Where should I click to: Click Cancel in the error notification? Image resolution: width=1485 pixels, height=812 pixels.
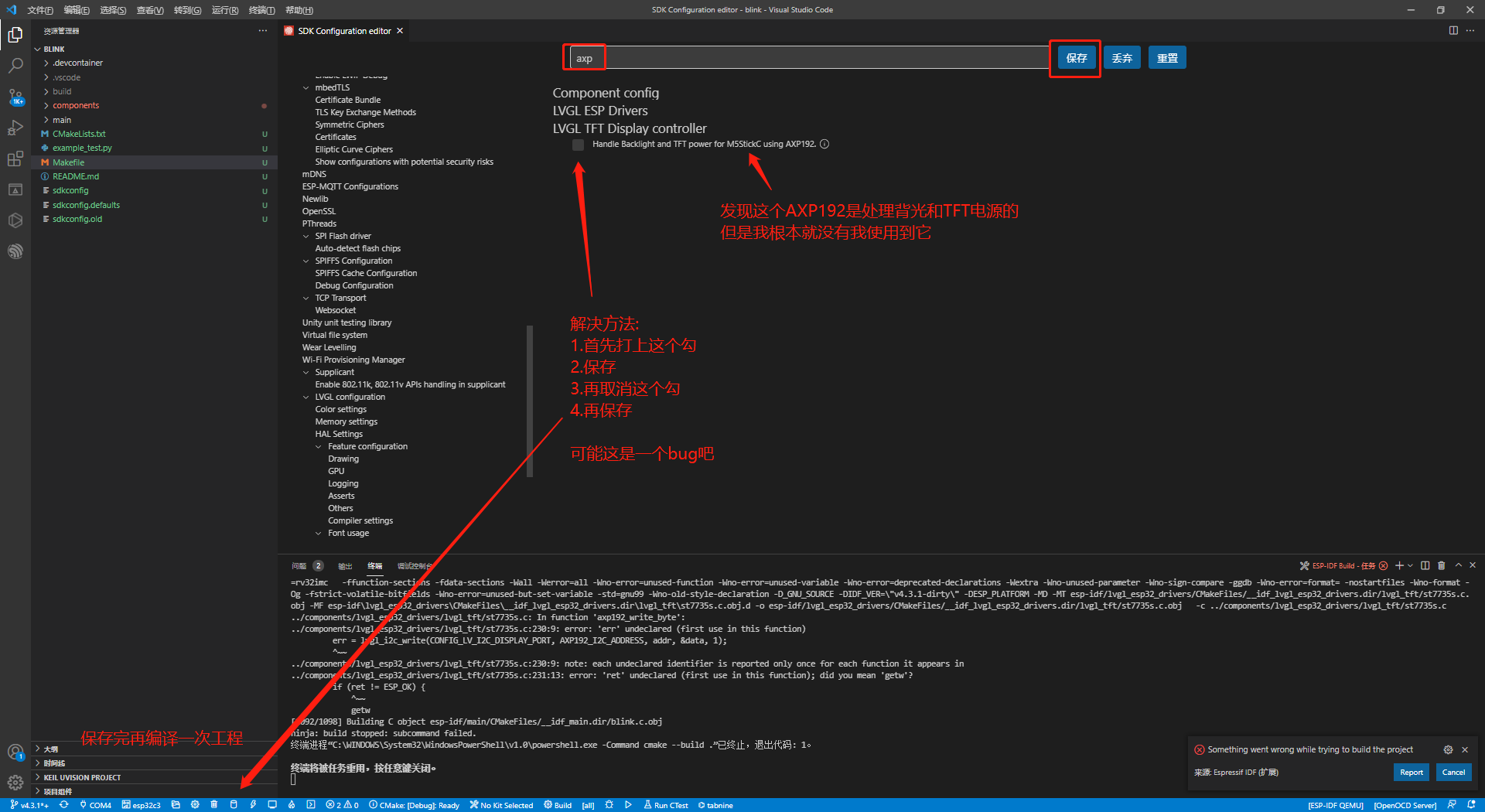(1453, 772)
